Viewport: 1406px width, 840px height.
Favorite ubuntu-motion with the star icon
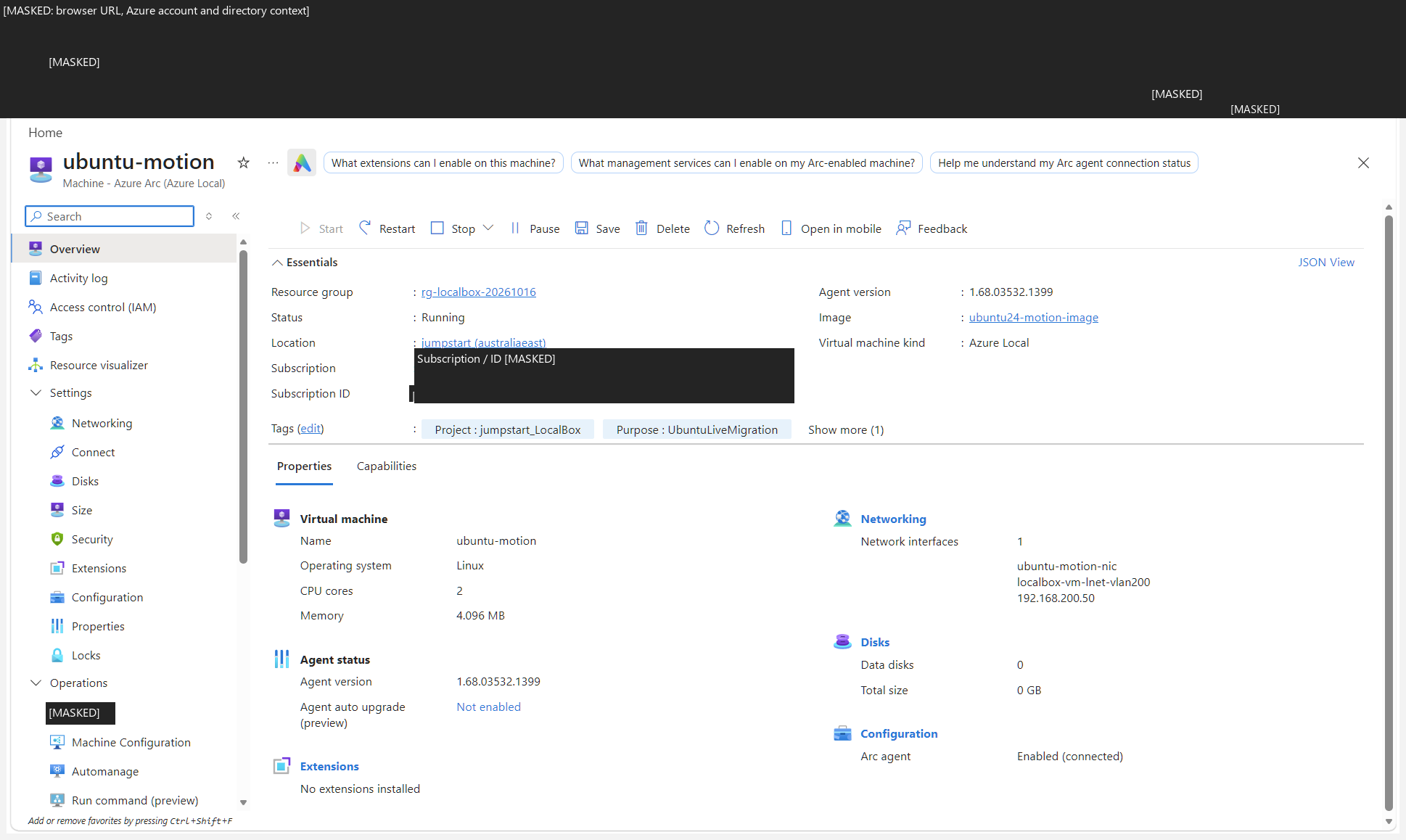pyautogui.click(x=244, y=162)
